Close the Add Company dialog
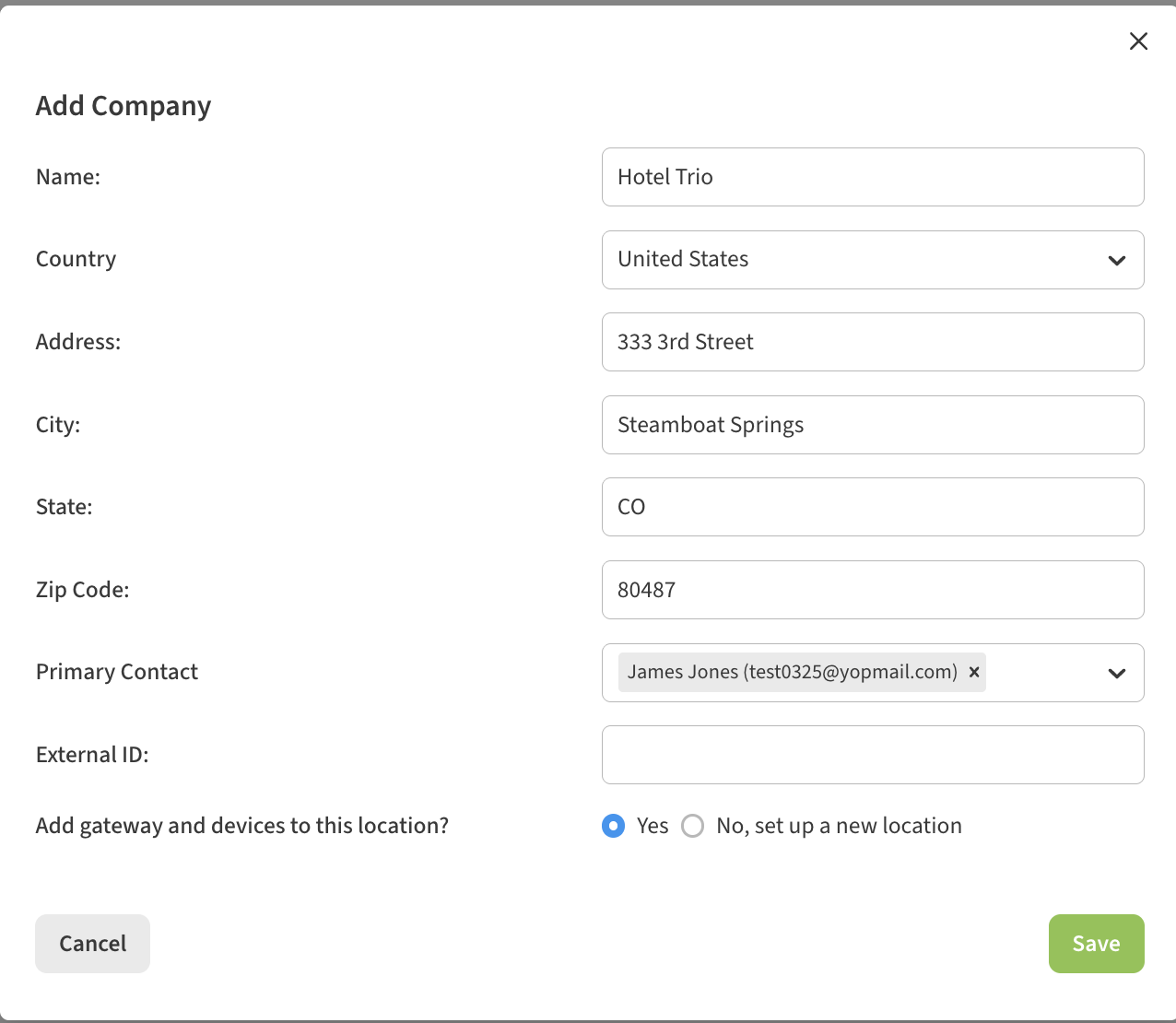 pyautogui.click(x=1138, y=41)
